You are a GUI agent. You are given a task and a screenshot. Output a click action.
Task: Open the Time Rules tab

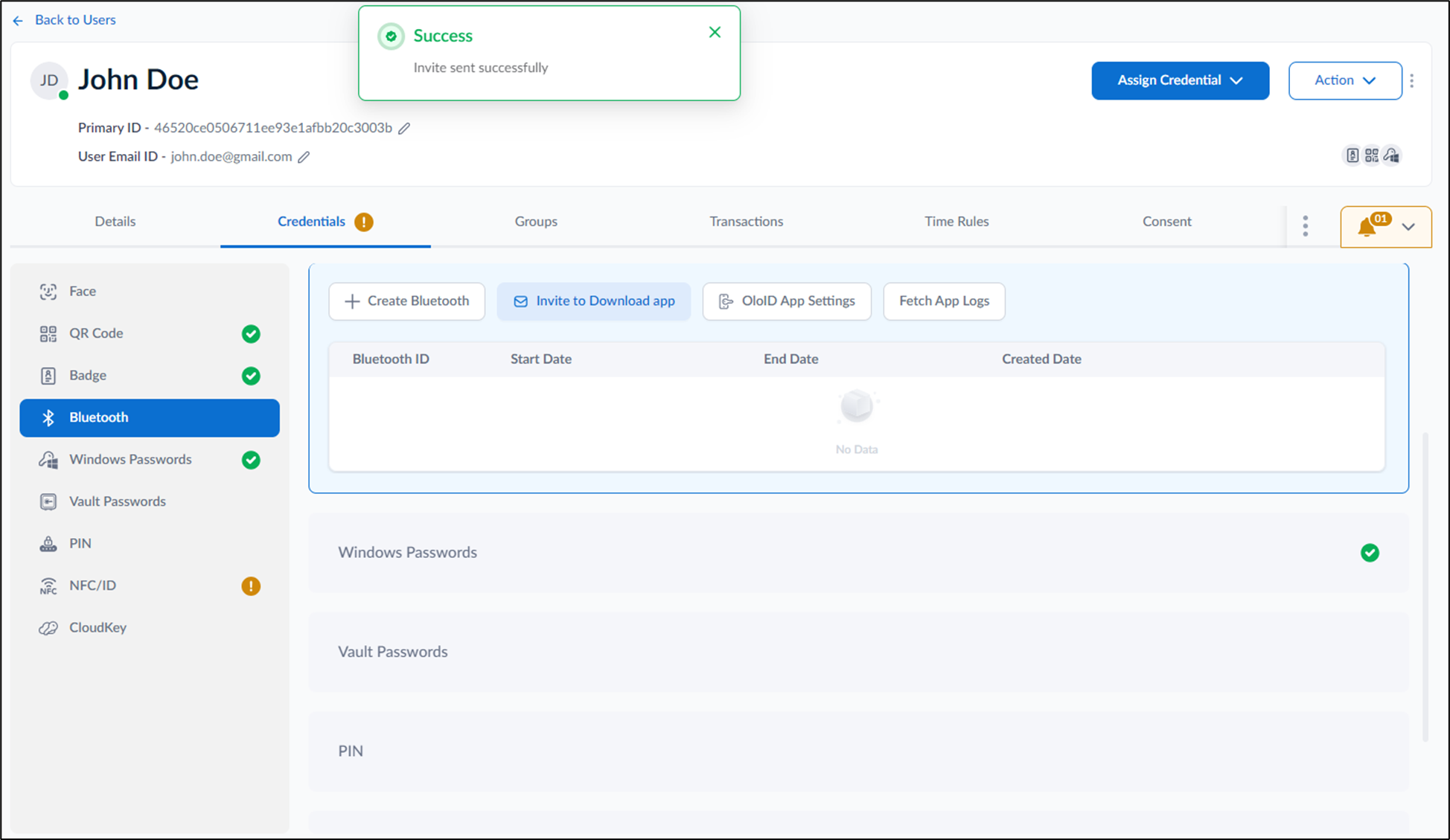click(956, 221)
